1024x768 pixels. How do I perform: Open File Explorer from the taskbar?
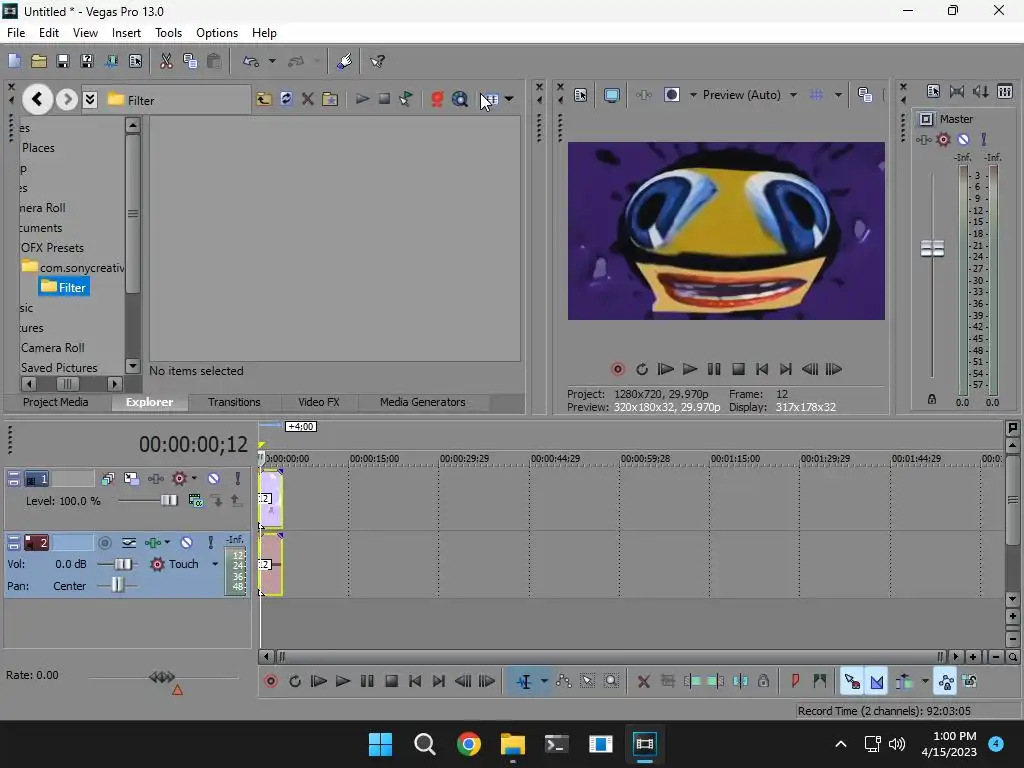click(513, 744)
